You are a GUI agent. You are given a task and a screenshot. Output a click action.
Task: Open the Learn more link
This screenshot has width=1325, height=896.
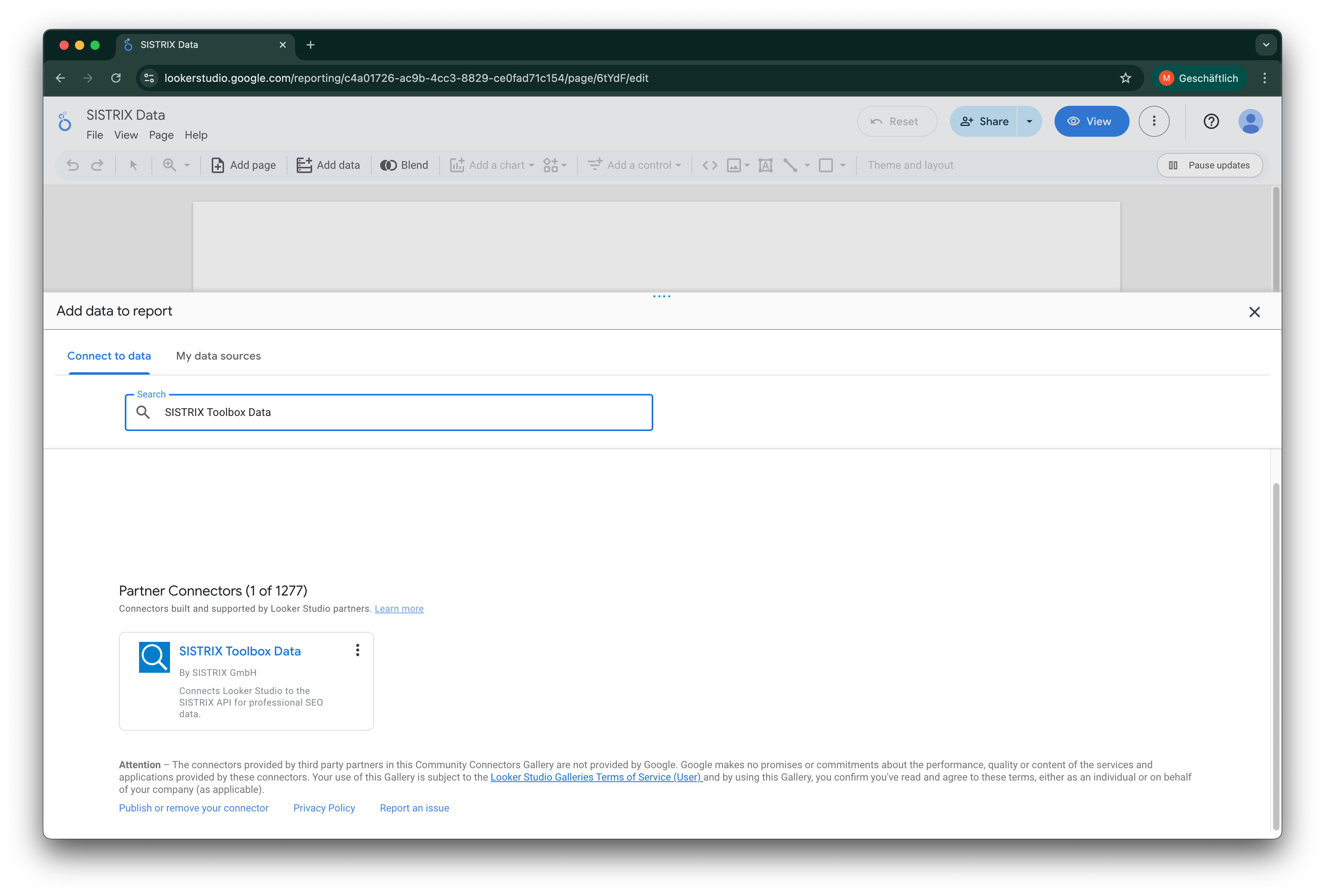399,609
